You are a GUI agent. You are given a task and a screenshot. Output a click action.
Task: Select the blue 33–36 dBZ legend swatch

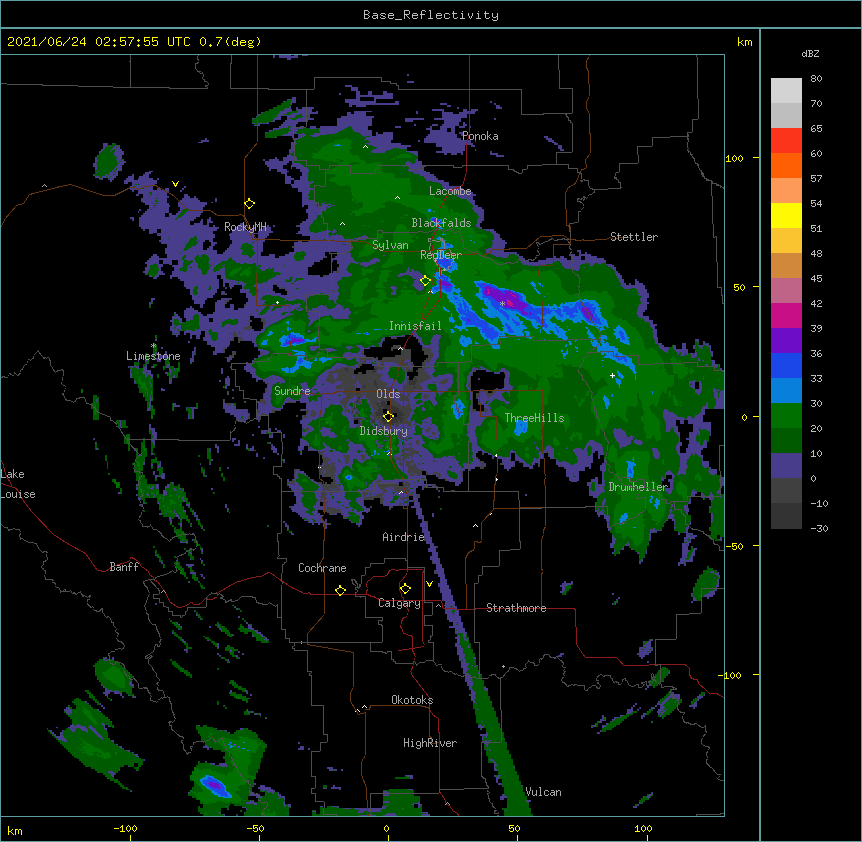point(786,365)
